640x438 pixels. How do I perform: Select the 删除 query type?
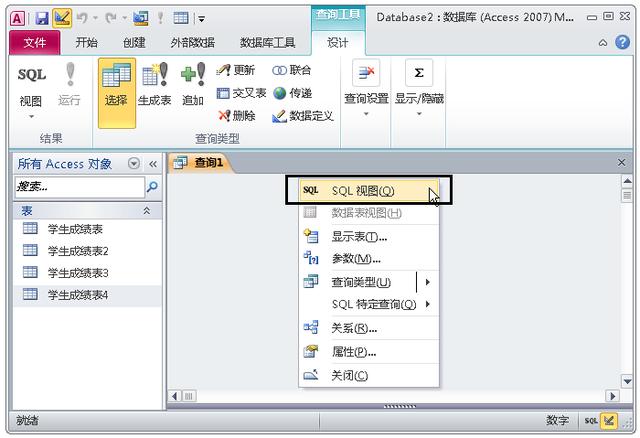(x=236, y=116)
